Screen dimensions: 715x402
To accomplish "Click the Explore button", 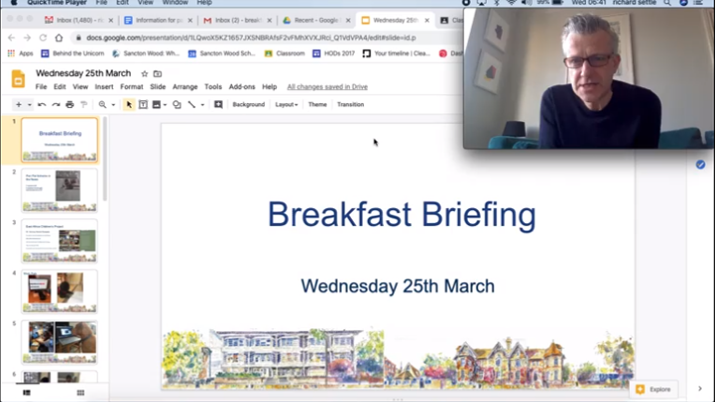I will 653,389.
